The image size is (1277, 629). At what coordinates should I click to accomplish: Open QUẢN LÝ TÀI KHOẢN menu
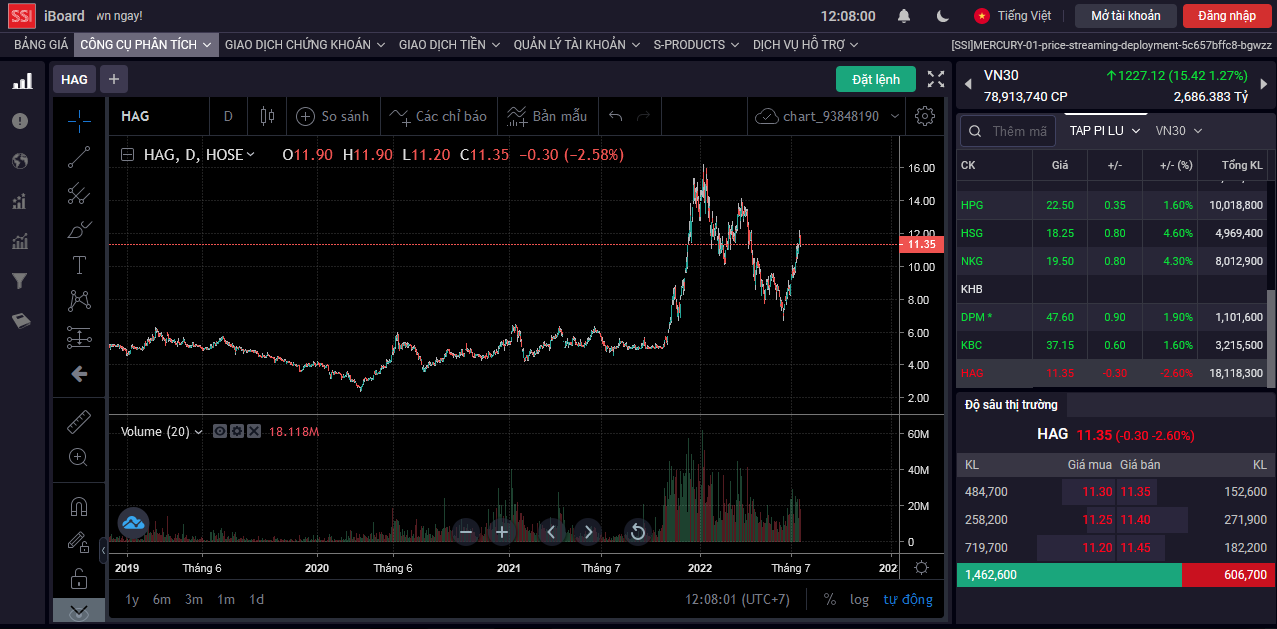tap(577, 45)
